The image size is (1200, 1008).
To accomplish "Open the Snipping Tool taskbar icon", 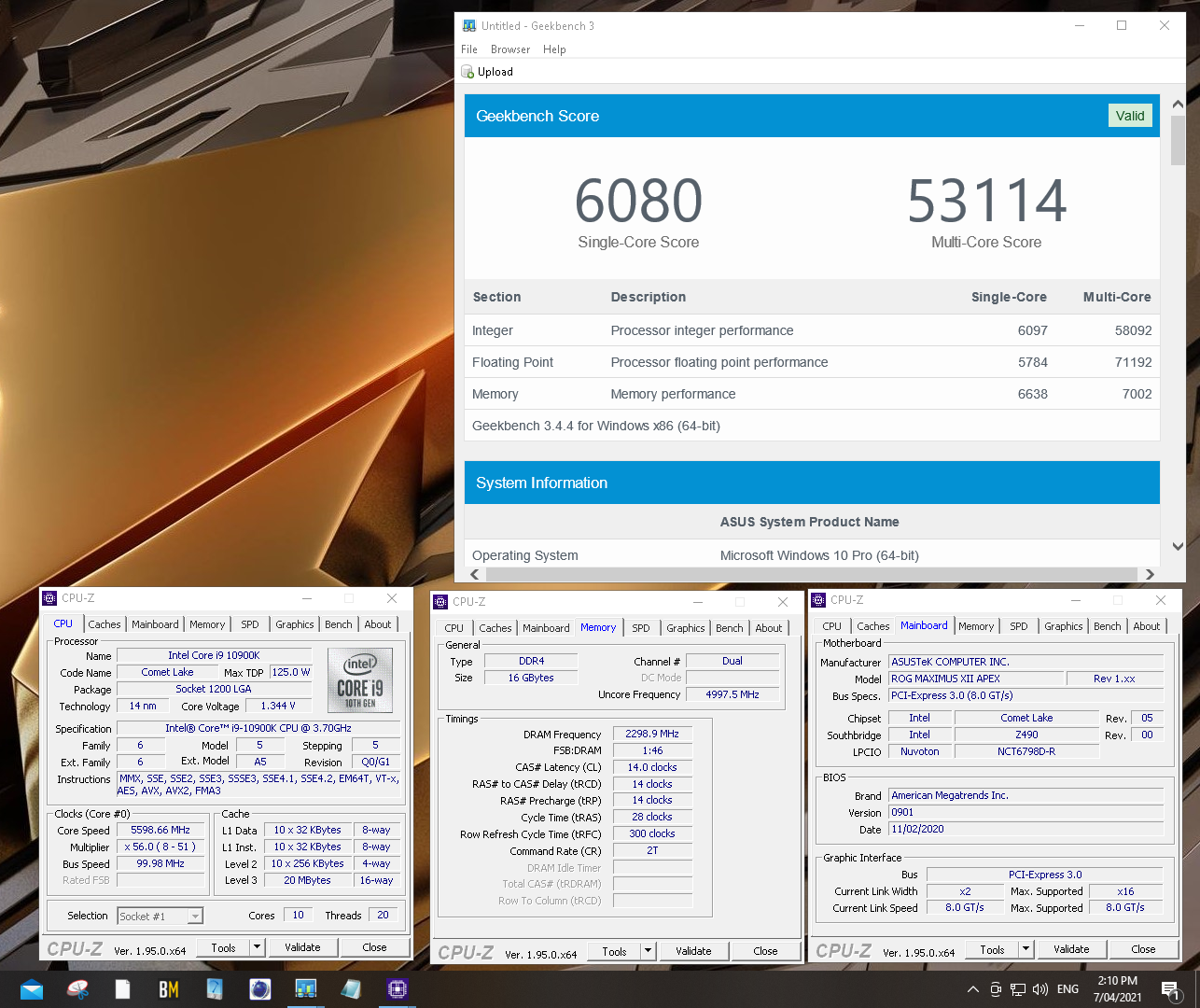I will tap(78, 989).
